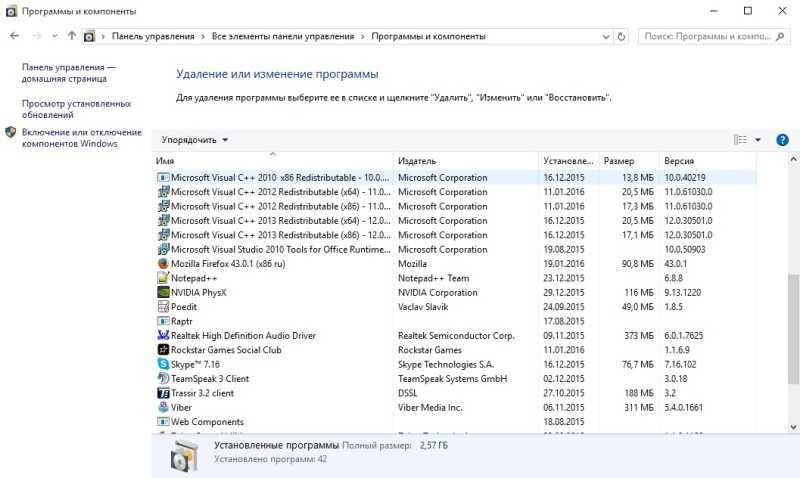Click the search magnifier icon
Screen dimensions: 800x478
pyautogui.click(x=780, y=36)
